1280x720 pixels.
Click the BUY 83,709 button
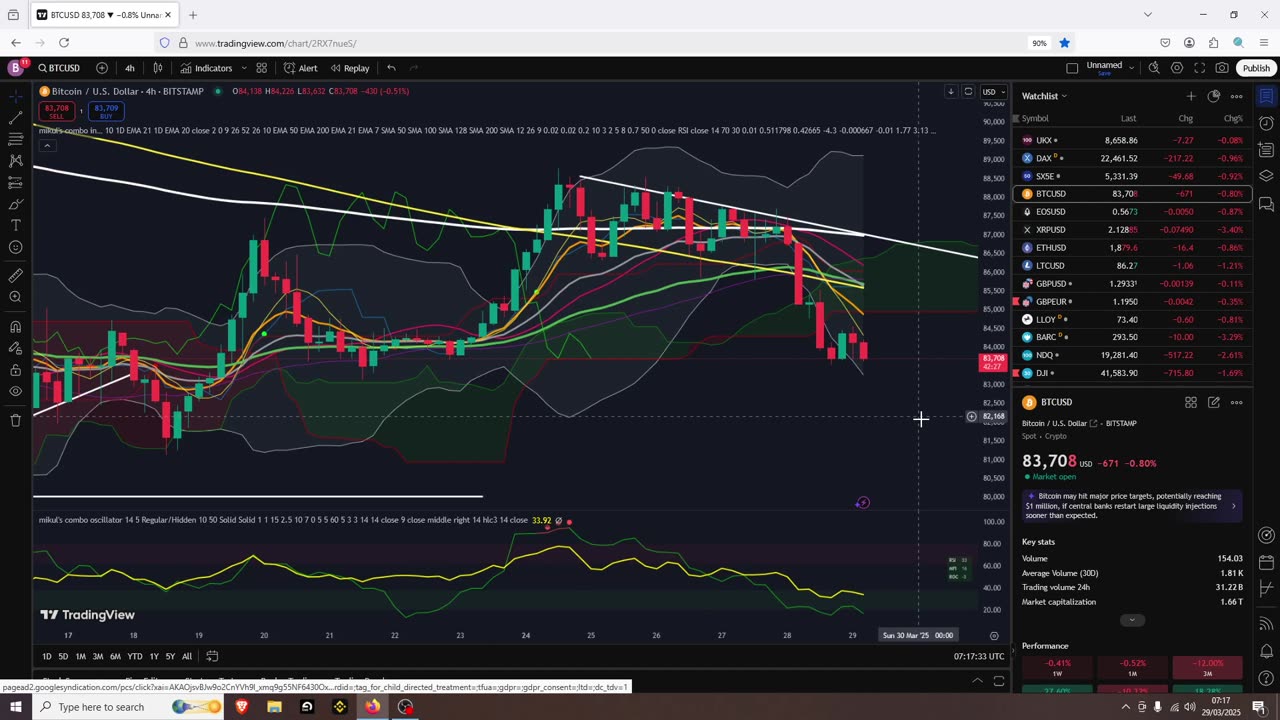(x=106, y=111)
